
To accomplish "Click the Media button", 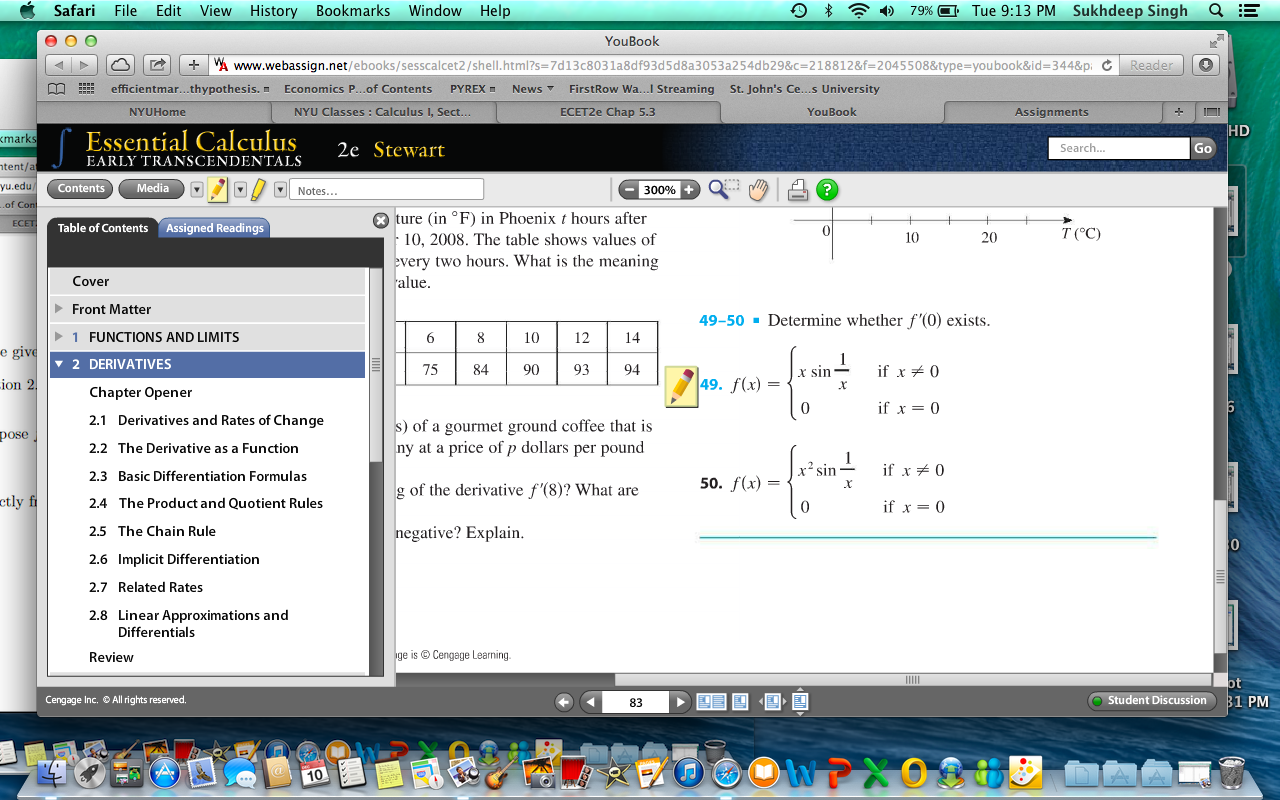I will [152, 188].
